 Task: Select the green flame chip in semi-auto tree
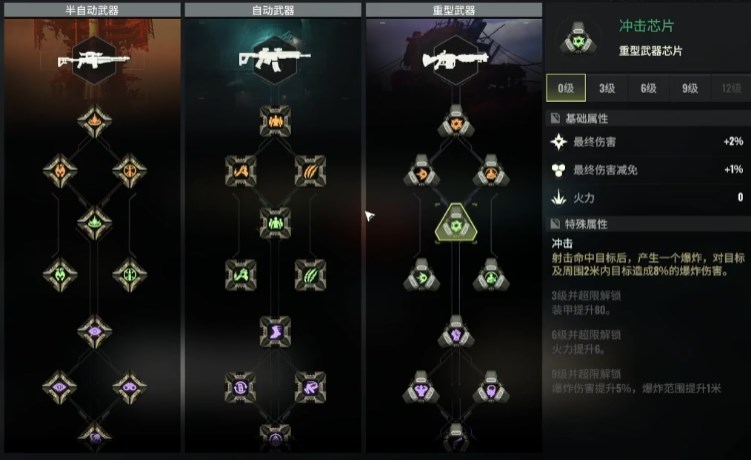pyautogui.click(x=94, y=223)
